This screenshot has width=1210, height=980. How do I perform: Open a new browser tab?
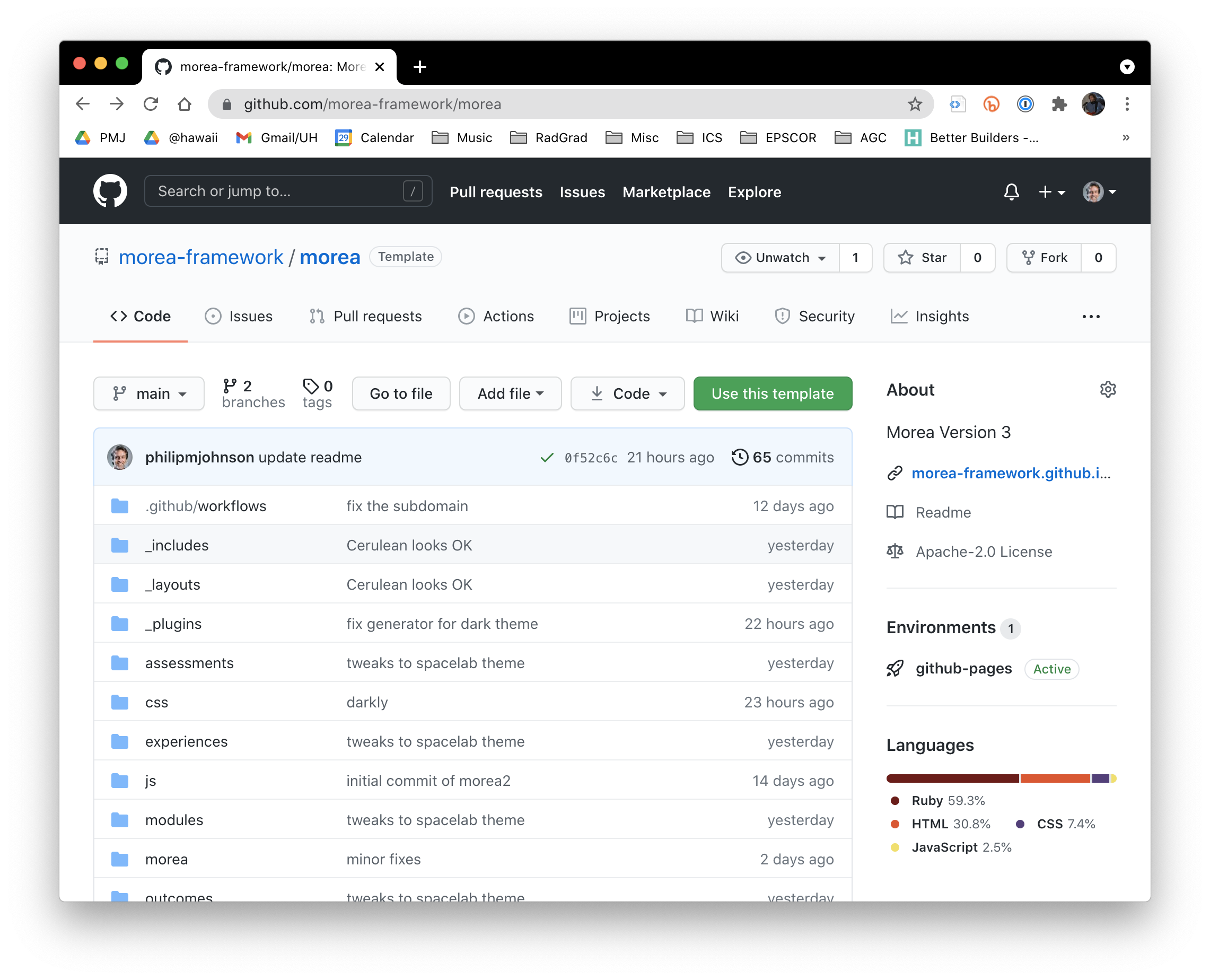click(x=419, y=67)
